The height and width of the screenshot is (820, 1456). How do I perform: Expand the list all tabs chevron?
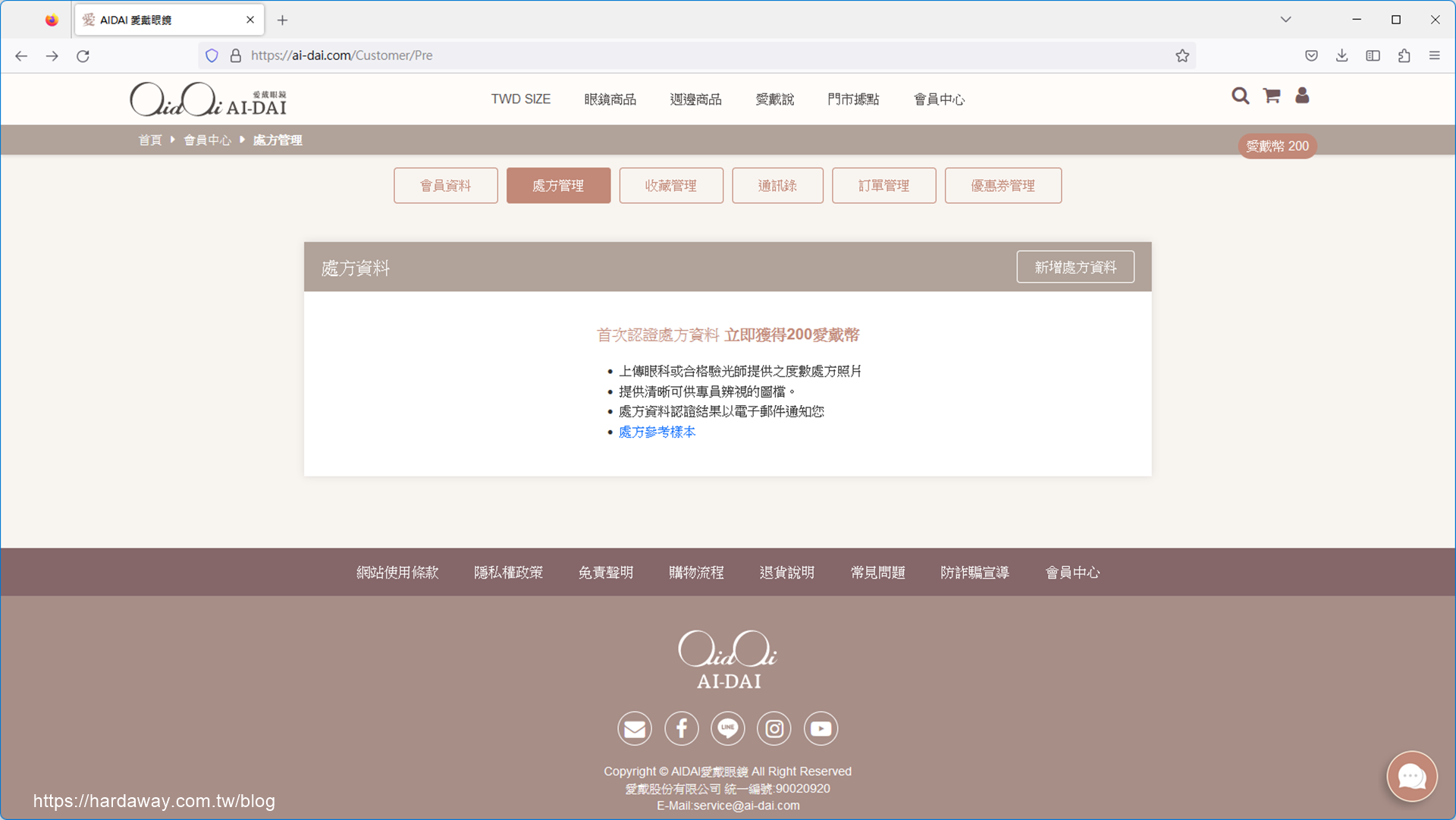pos(1285,20)
